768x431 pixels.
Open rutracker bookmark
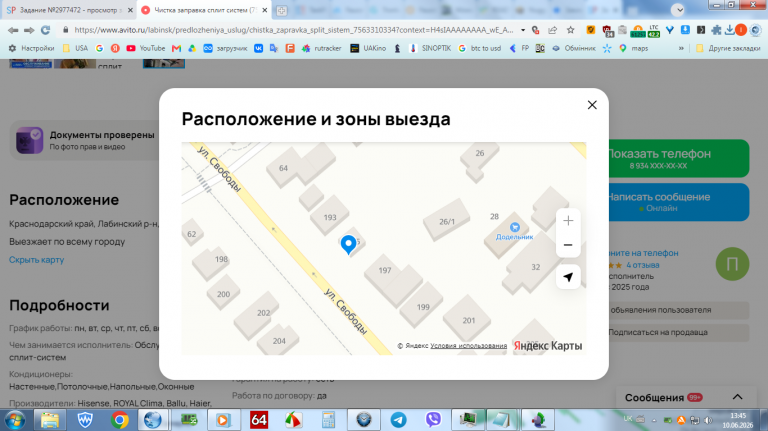pyautogui.click(x=322, y=48)
